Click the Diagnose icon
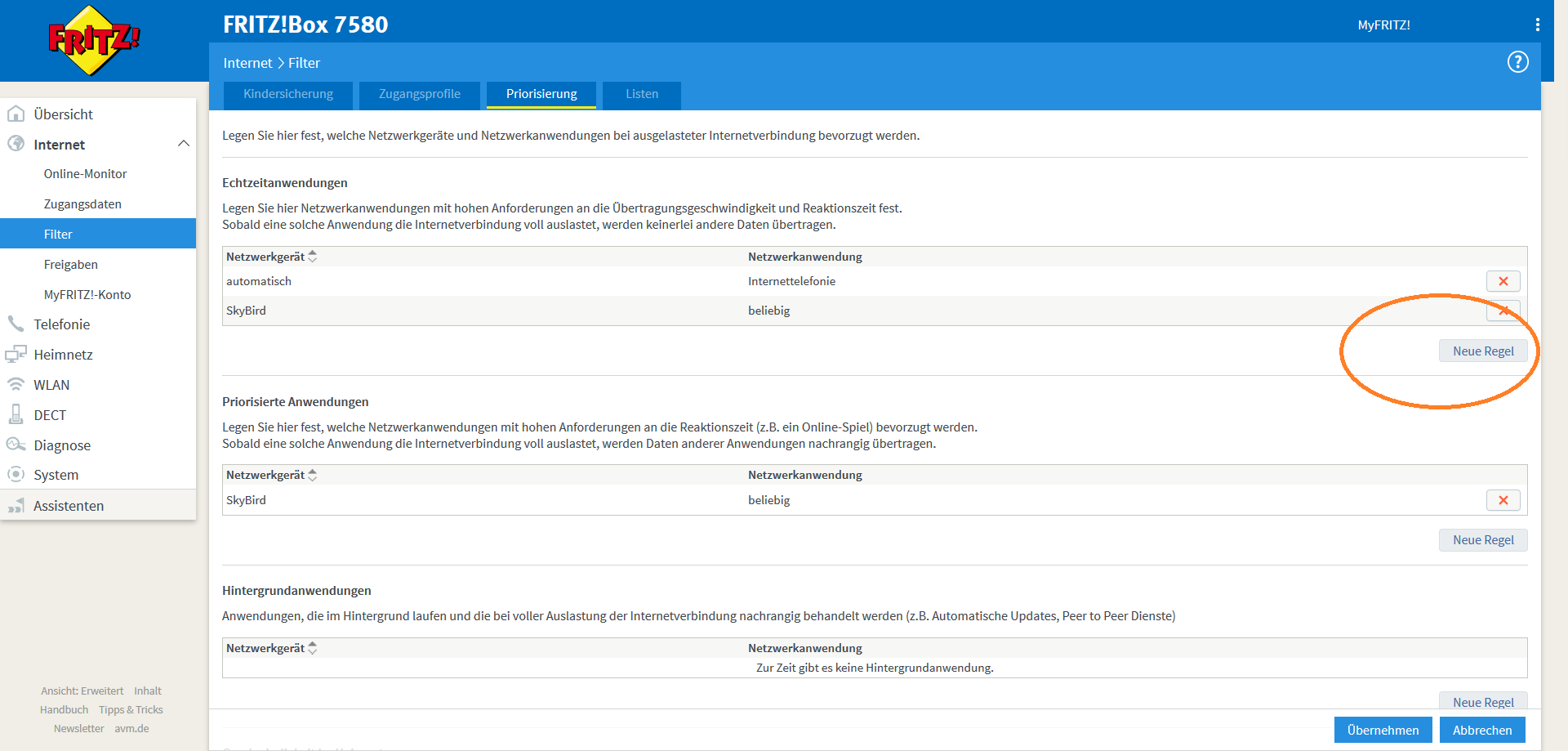This screenshot has height=751, width=1568. click(16, 445)
